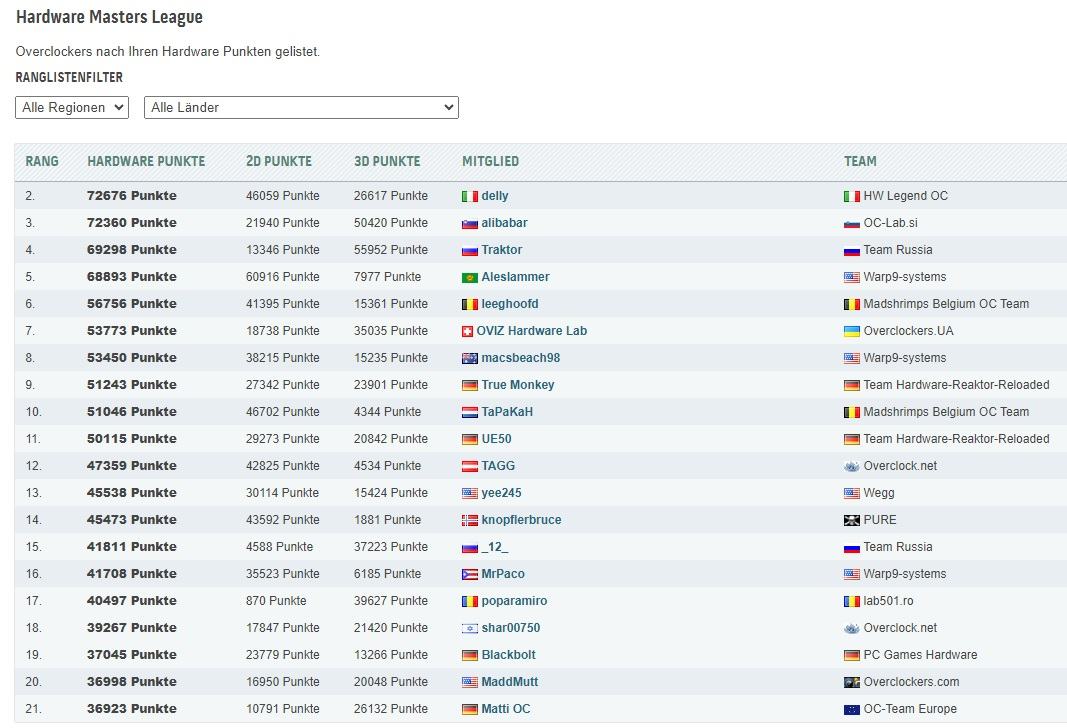
Task: Click the Ukrainian flag beside Overclockers.UA
Action: click(x=851, y=332)
